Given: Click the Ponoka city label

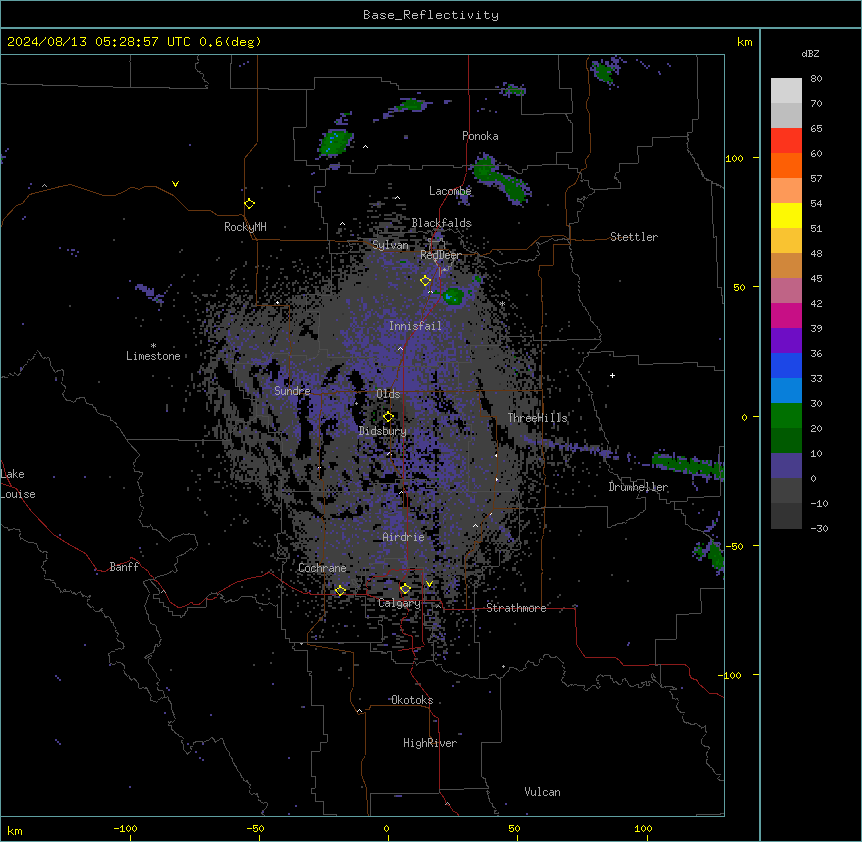Looking at the screenshot, I should coord(480,136).
